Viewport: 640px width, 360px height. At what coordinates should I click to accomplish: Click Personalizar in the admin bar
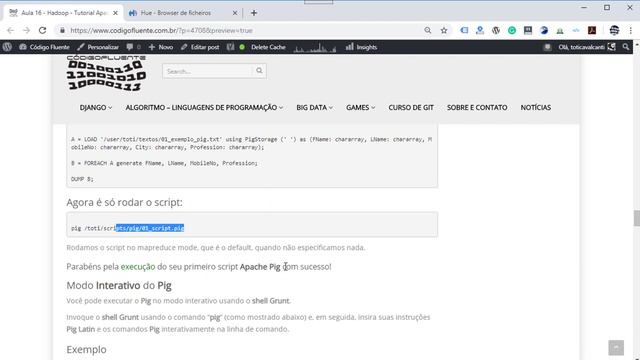98,47
